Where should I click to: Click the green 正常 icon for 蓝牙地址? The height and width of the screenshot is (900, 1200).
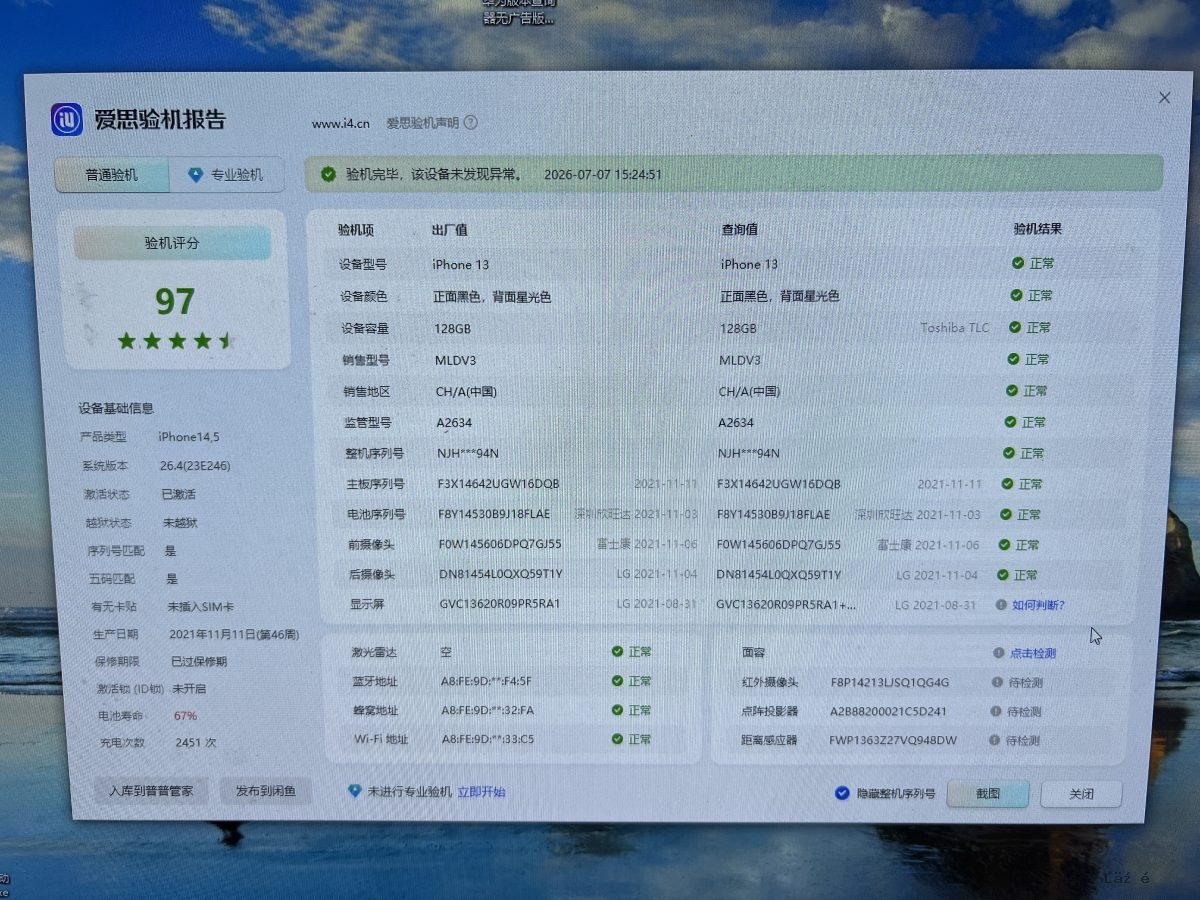pos(618,681)
